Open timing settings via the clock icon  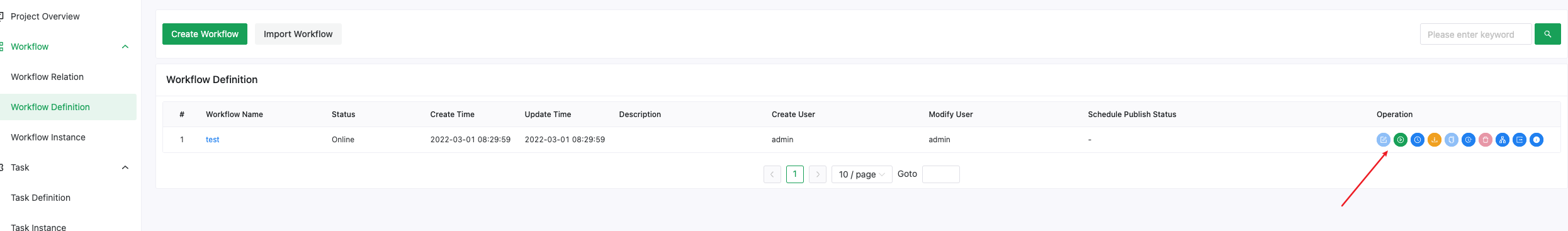tap(1417, 140)
